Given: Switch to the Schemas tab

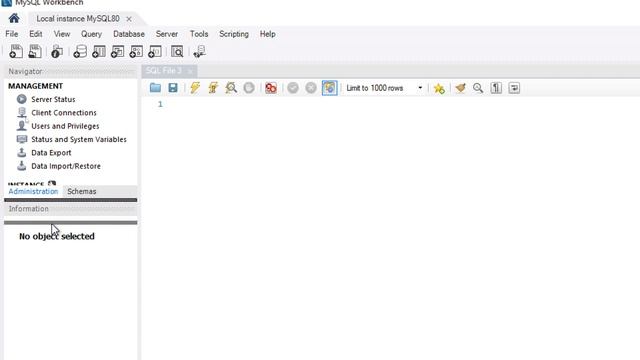Looking at the screenshot, I should click(82, 191).
